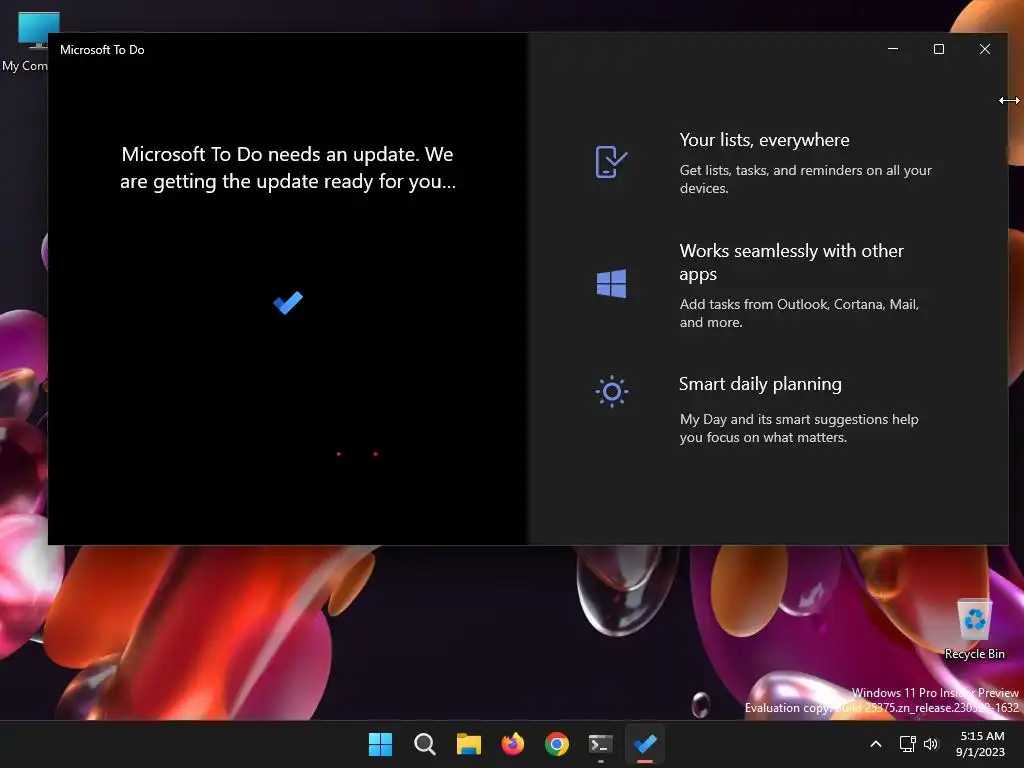Click the Windows logo icon beside Works seamlessly
The height and width of the screenshot is (768, 1024).
point(611,283)
